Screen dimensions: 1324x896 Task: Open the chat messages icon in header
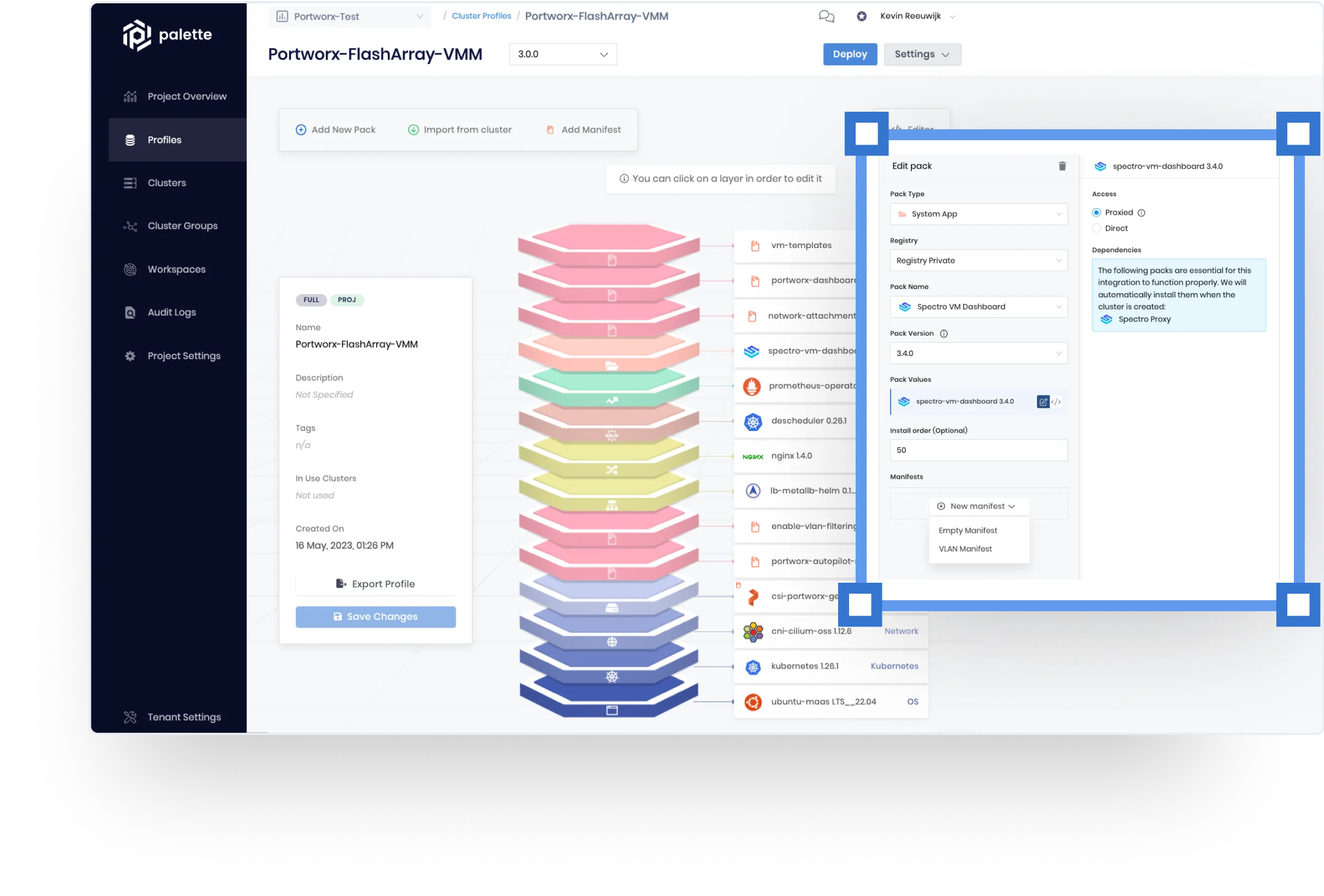point(826,16)
